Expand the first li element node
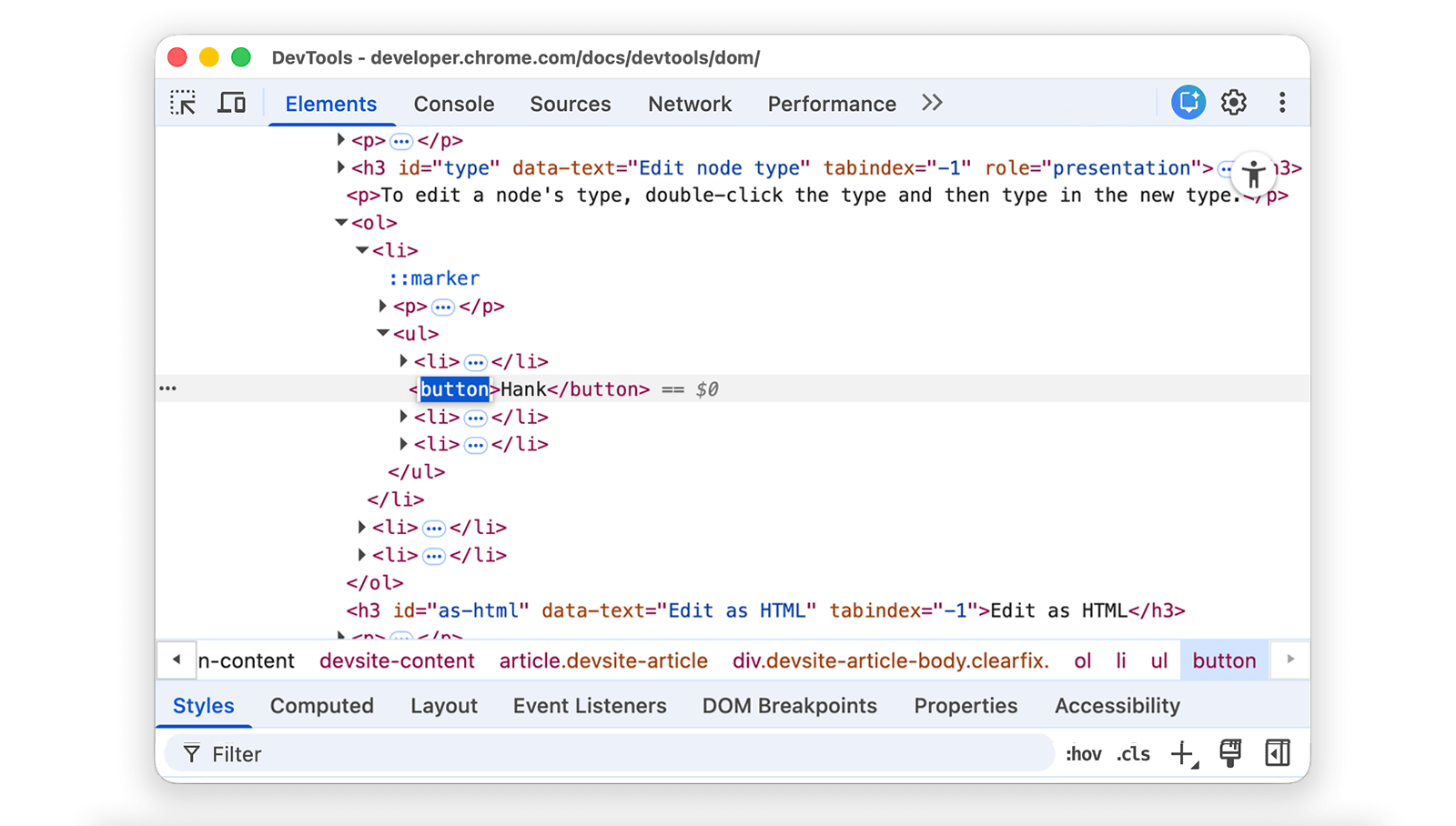This screenshot has width=1456, height=826. (362, 250)
